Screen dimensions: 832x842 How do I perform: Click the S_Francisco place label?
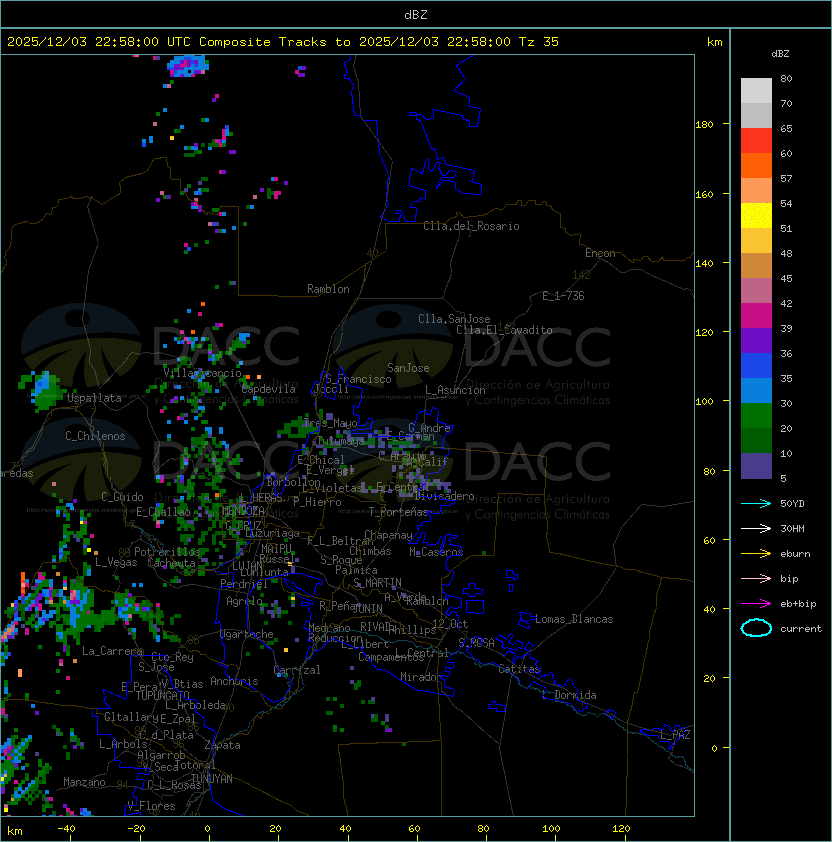pos(358,379)
